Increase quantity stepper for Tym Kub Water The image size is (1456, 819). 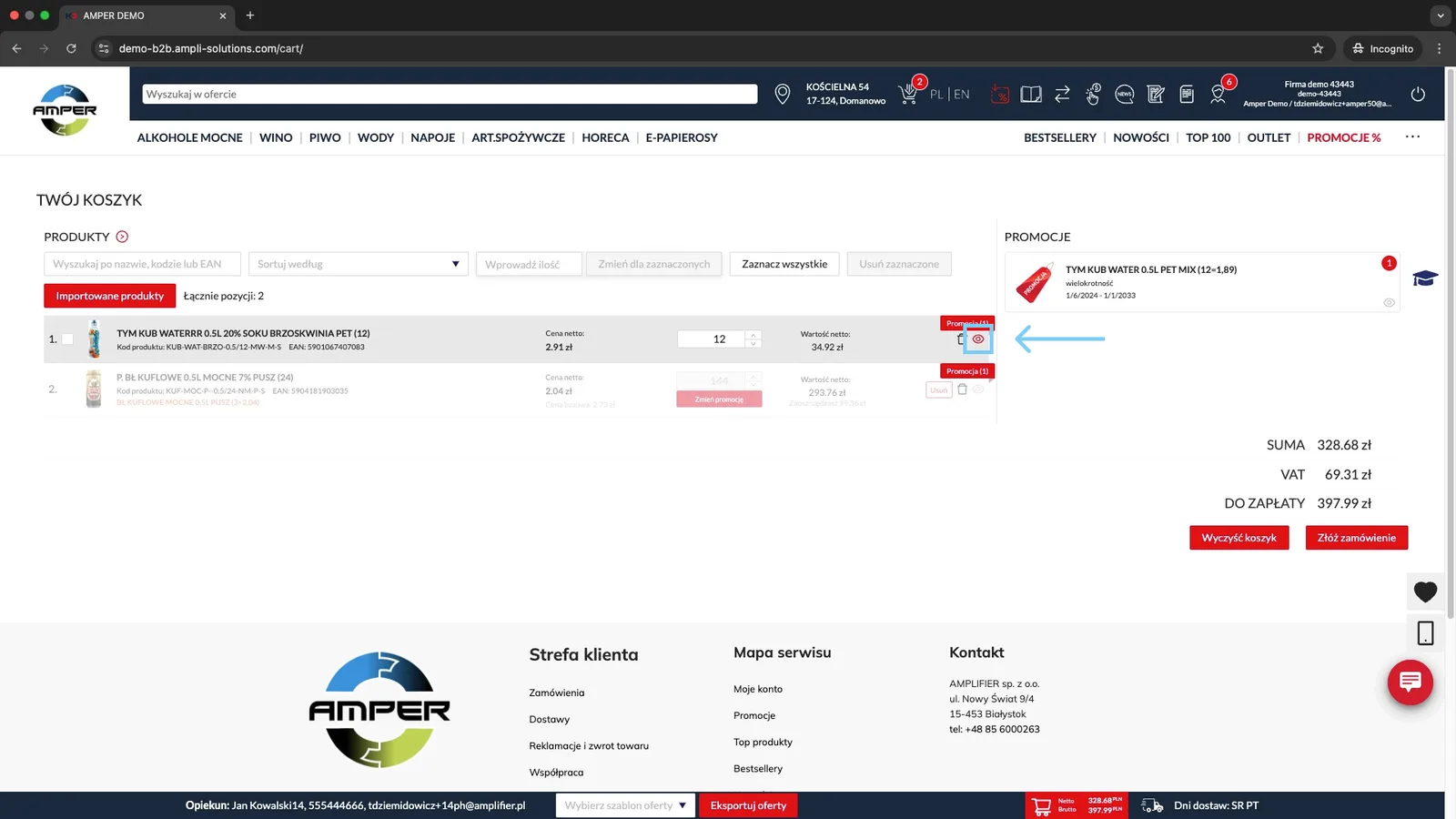pyautogui.click(x=753, y=334)
